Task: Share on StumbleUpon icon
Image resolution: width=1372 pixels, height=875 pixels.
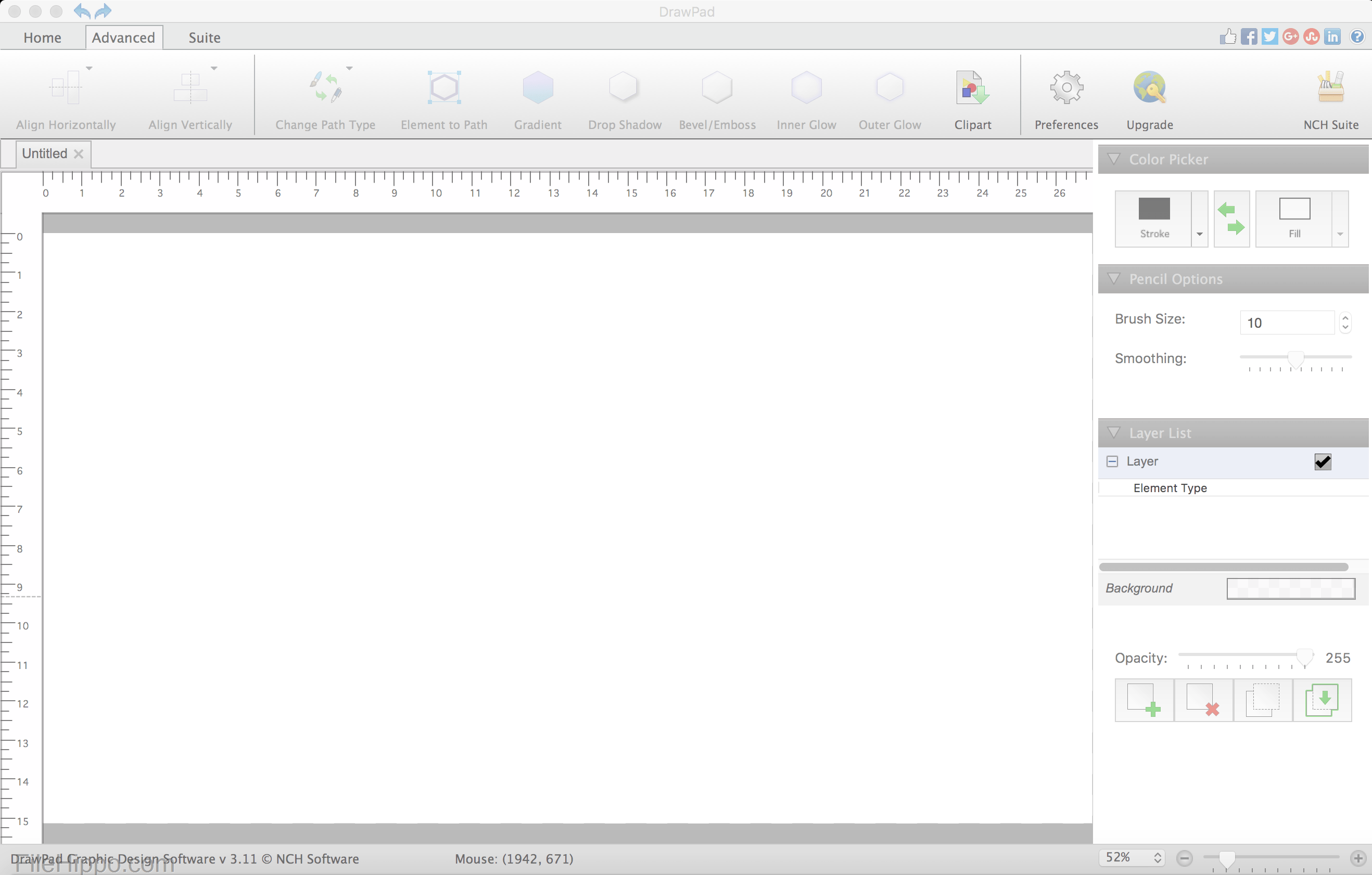Action: 1311,36
